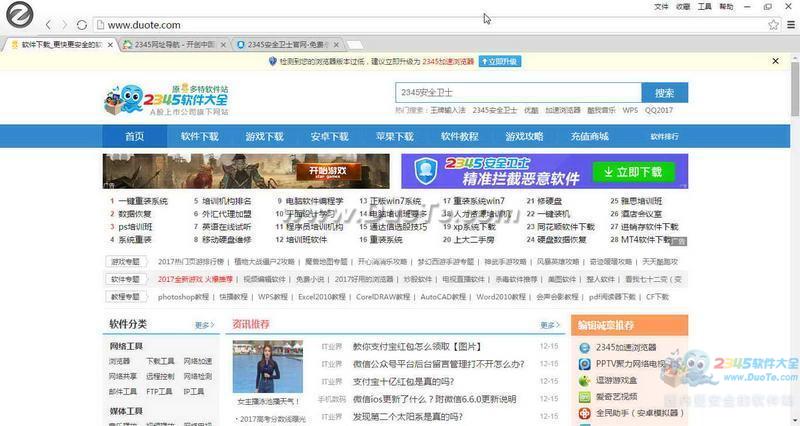This screenshot has width=800, height=426.
Task: Select 软件教程 in the navigation bar
Action: (460, 136)
